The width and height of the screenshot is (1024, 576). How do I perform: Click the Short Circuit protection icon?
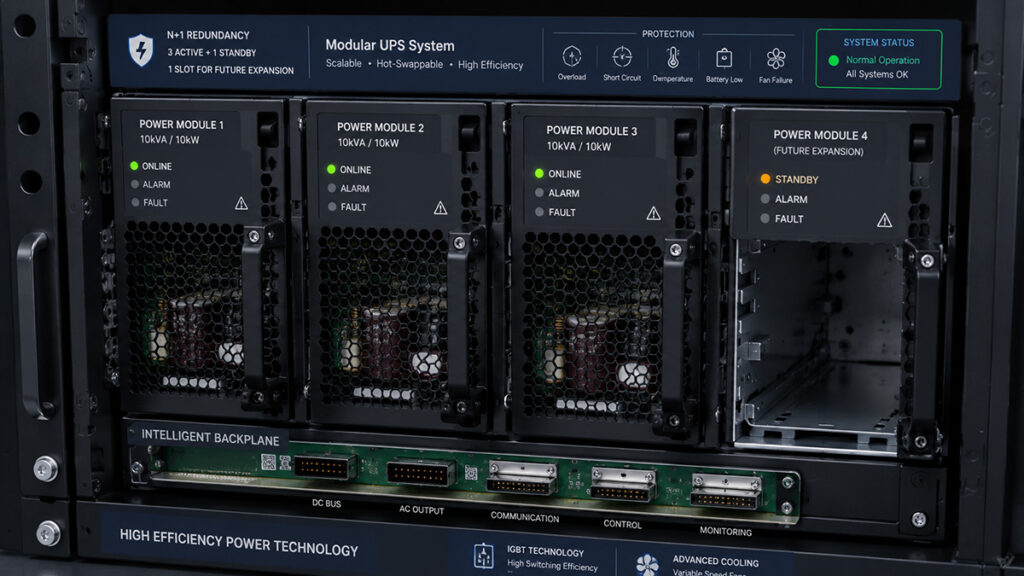click(622, 57)
